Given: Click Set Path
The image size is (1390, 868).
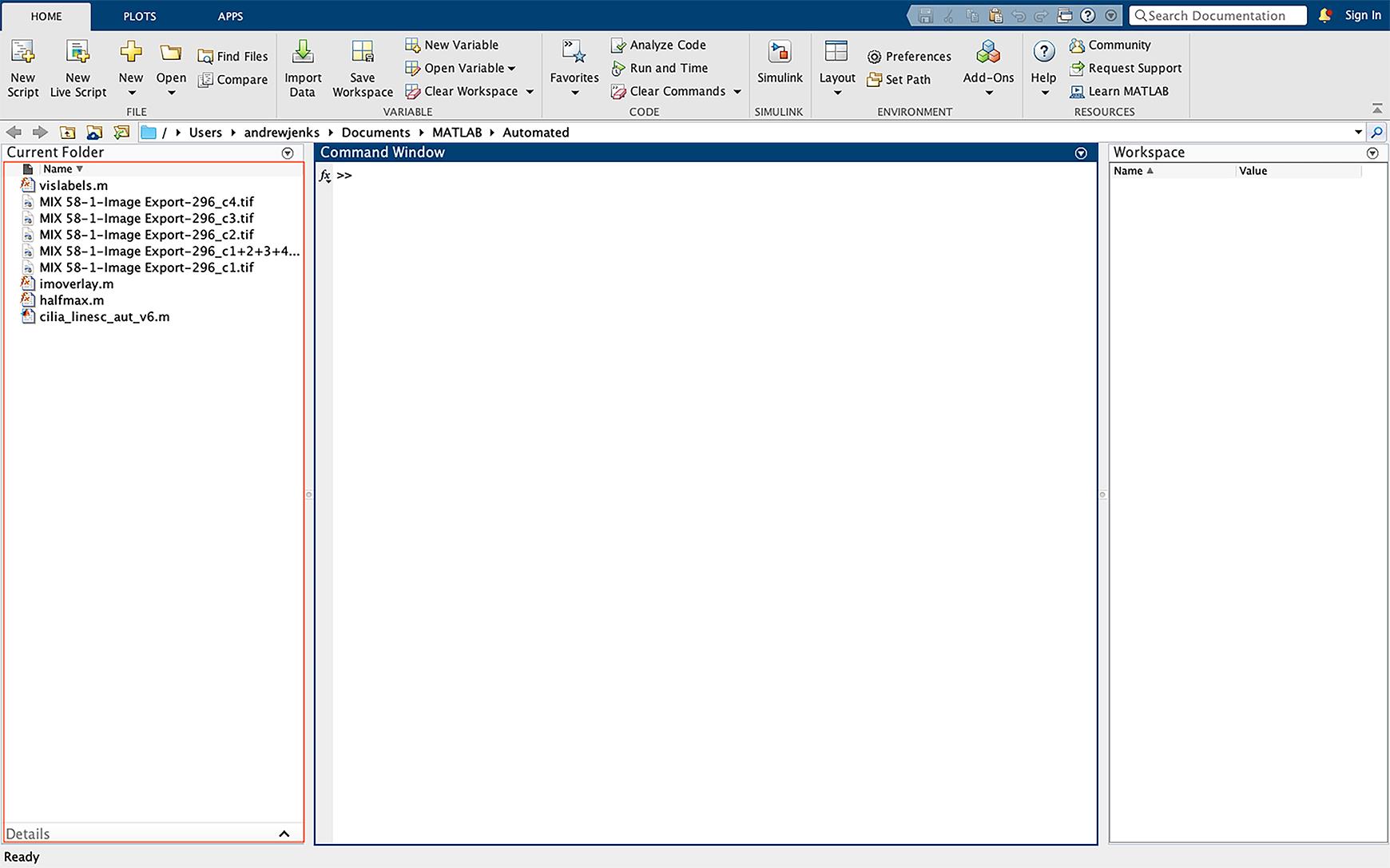Looking at the screenshot, I should coord(899,79).
